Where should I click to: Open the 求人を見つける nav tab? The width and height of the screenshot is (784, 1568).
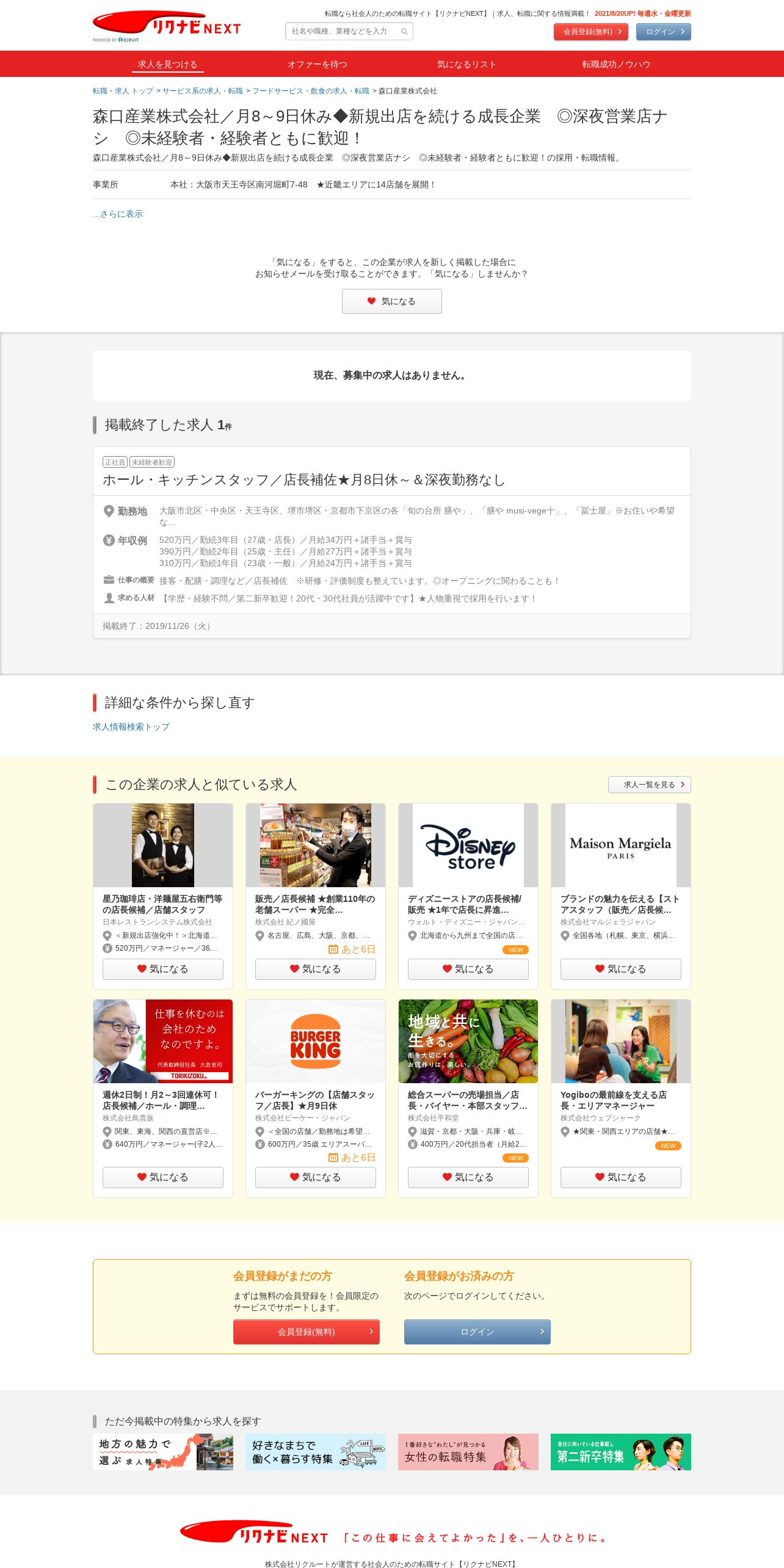point(167,64)
